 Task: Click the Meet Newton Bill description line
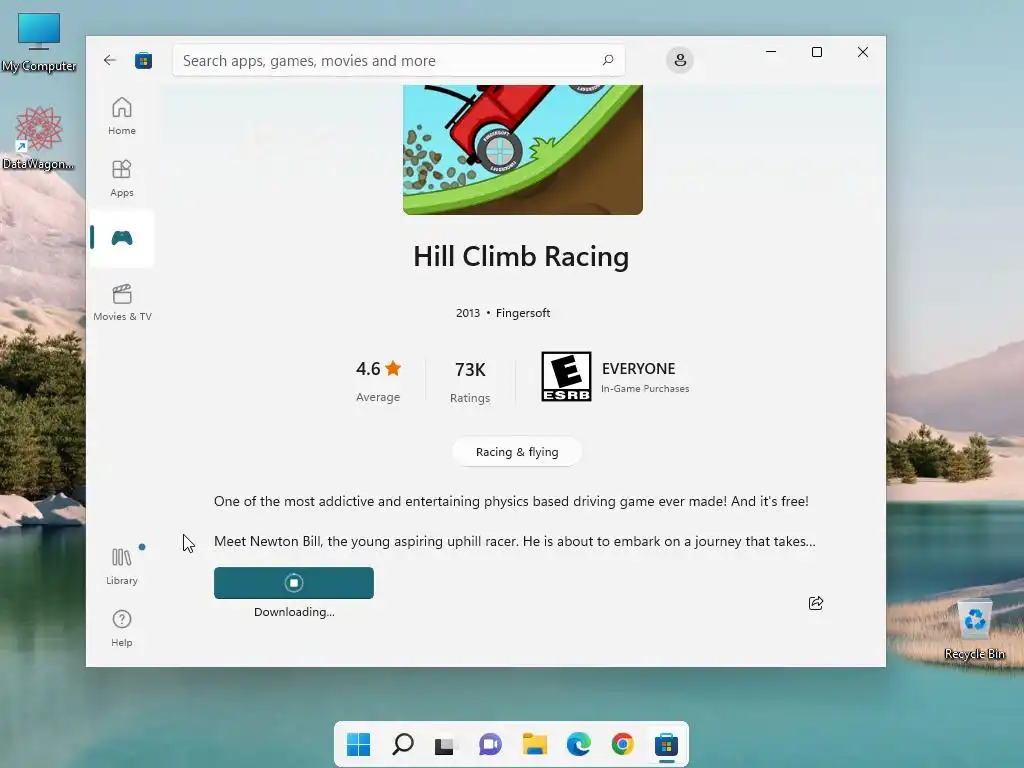click(515, 541)
